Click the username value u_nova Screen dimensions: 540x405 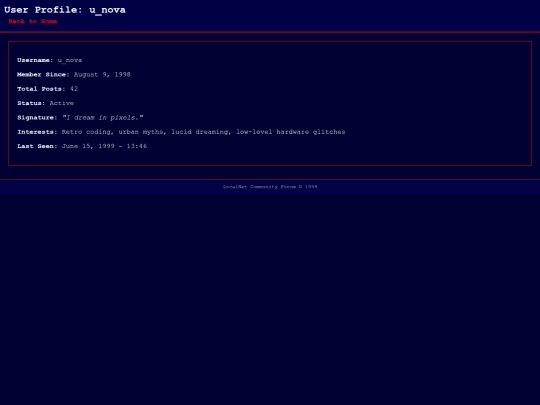coord(70,60)
